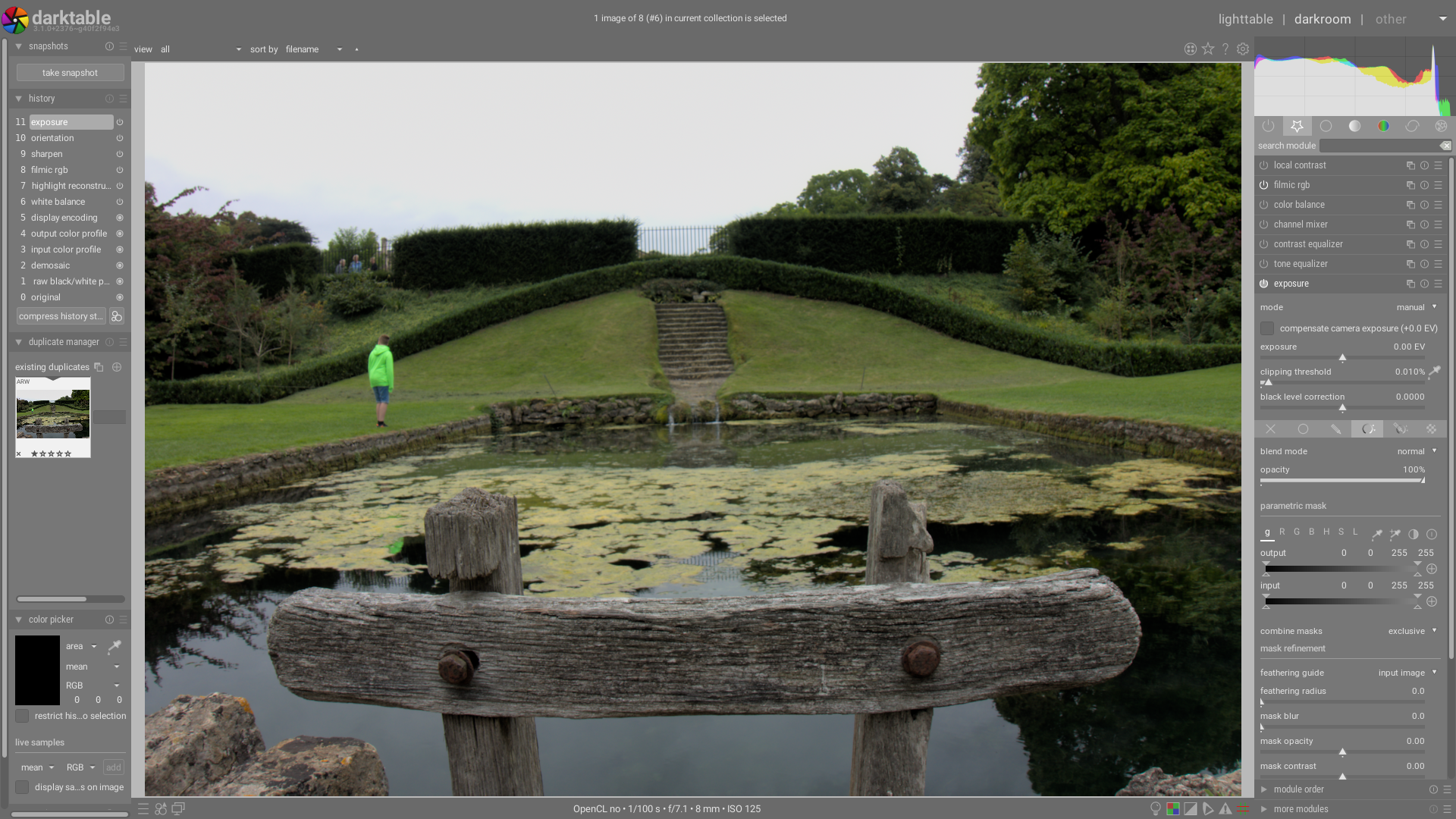Enable display samples on image
1456x819 pixels.
(22, 787)
